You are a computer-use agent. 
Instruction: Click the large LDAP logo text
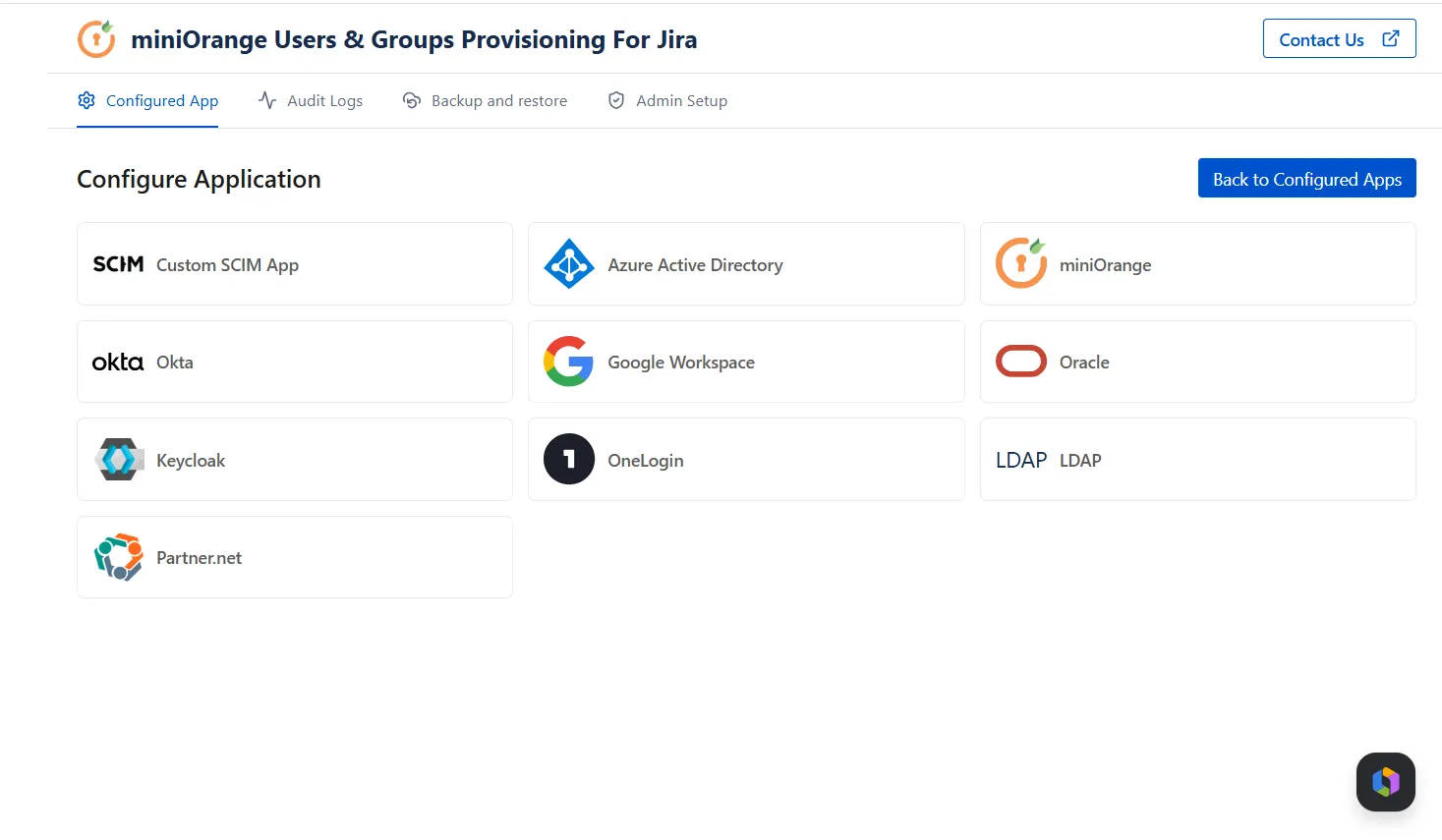point(1021,460)
